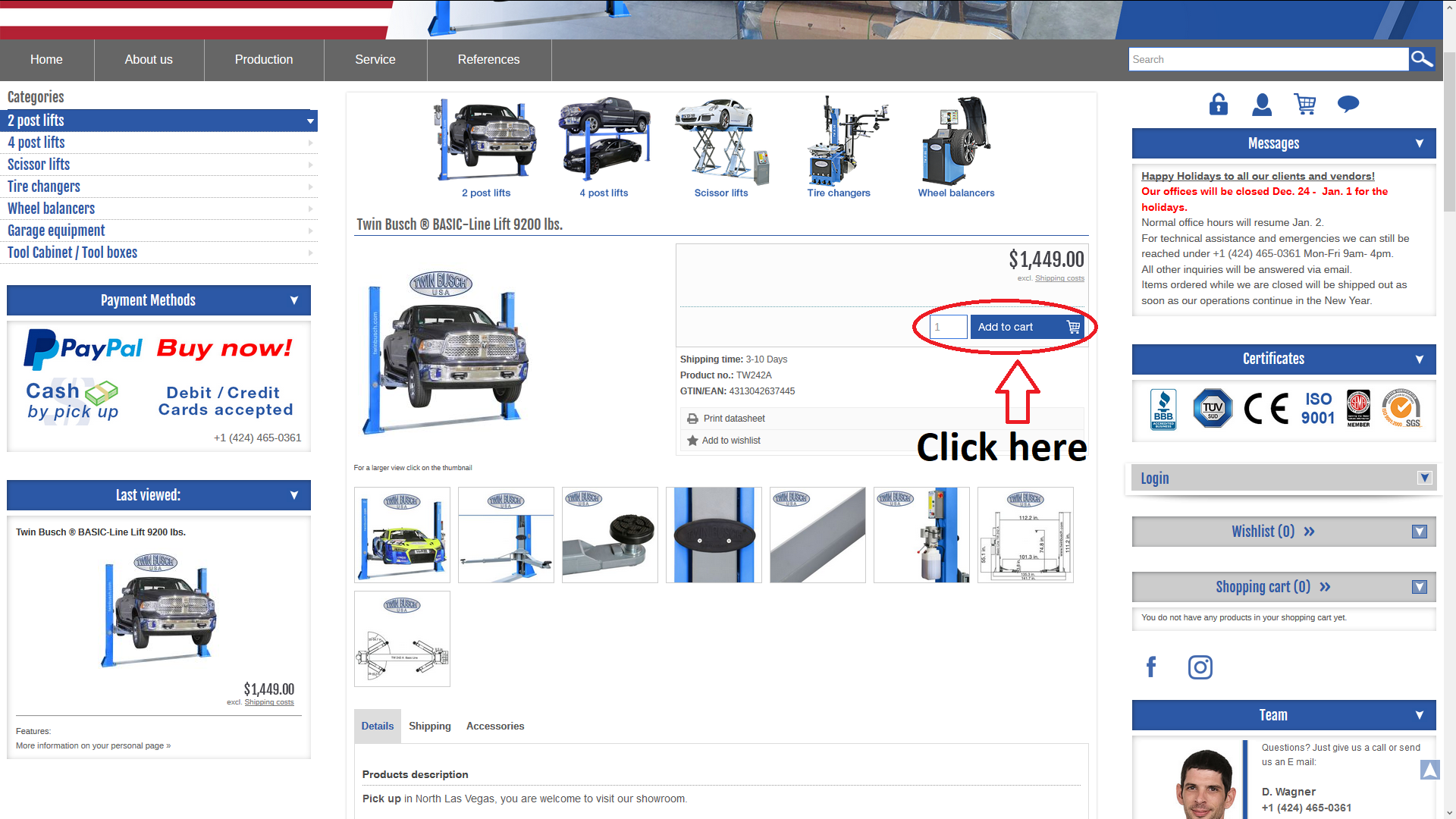Screen dimensions: 1456x819
Task: Click the 2 post lifts category image
Action: 486,140
